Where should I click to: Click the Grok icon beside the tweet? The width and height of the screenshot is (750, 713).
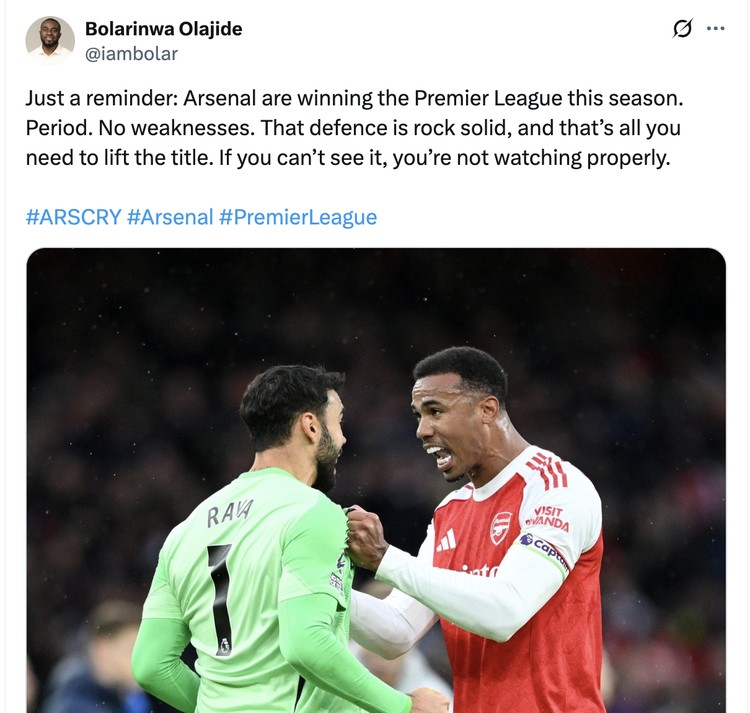[682, 29]
